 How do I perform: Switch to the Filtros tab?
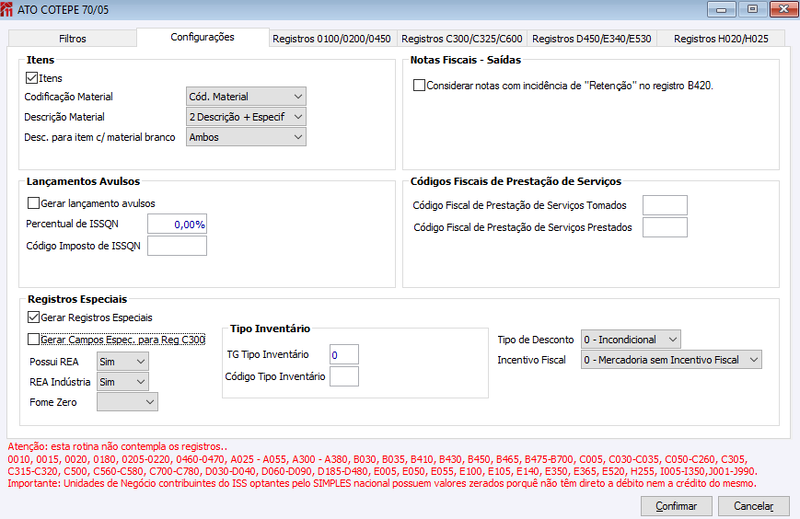coord(72,39)
